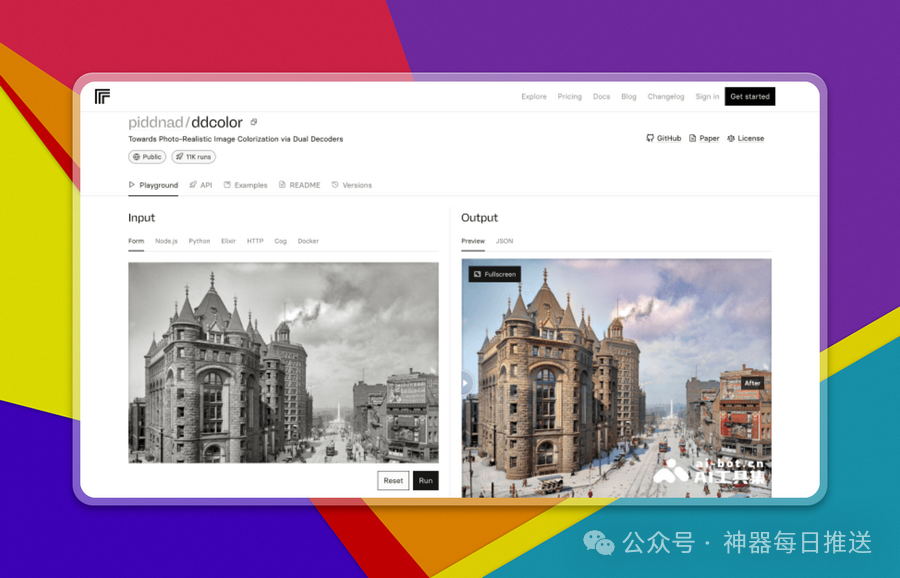Switch output to JSON view
The height and width of the screenshot is (578, 900).
click(504, 241)
